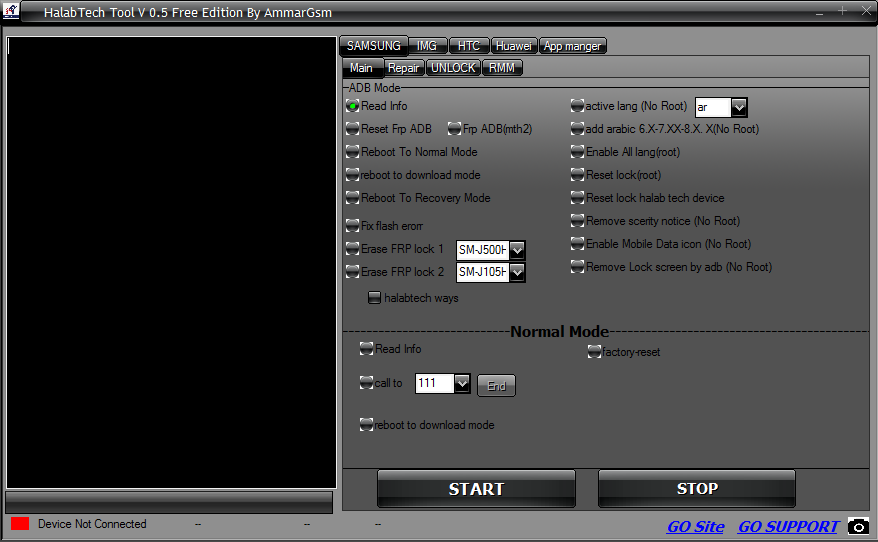Enable halabtech ways checkbox
The height and width of the screenshot is (542, 878).
[374, 297]
